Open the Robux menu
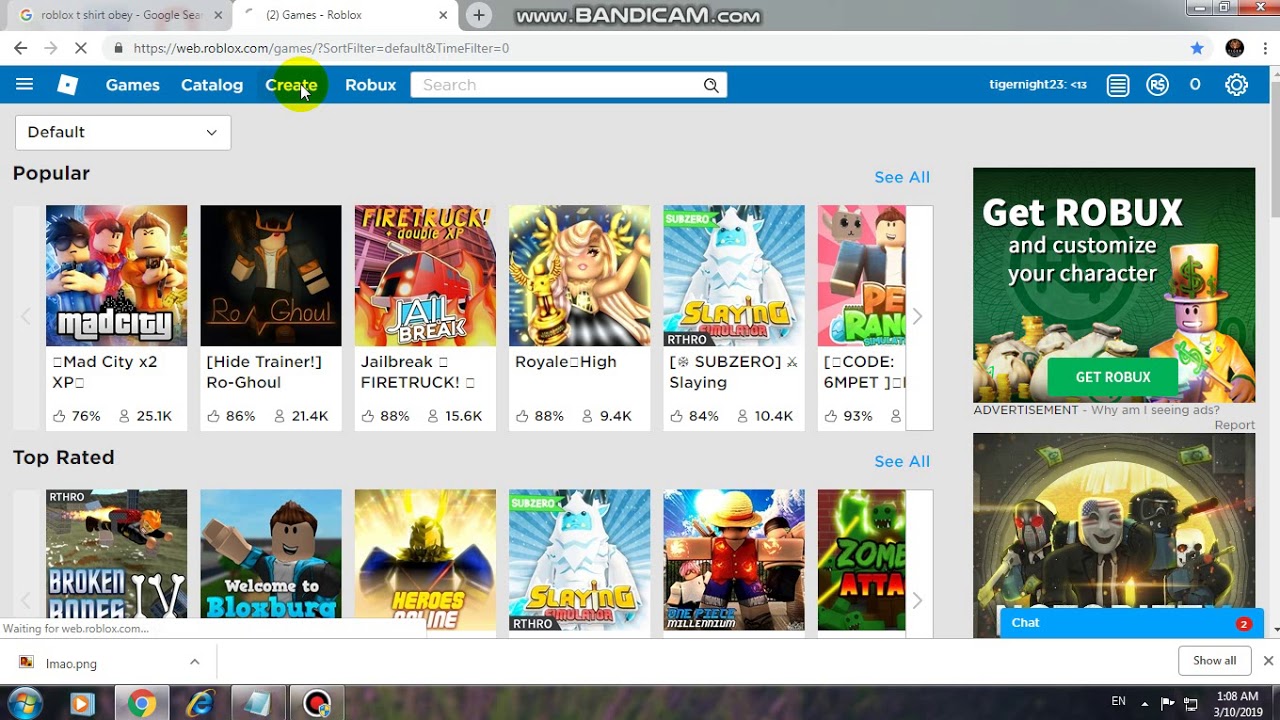 point(371,85)
